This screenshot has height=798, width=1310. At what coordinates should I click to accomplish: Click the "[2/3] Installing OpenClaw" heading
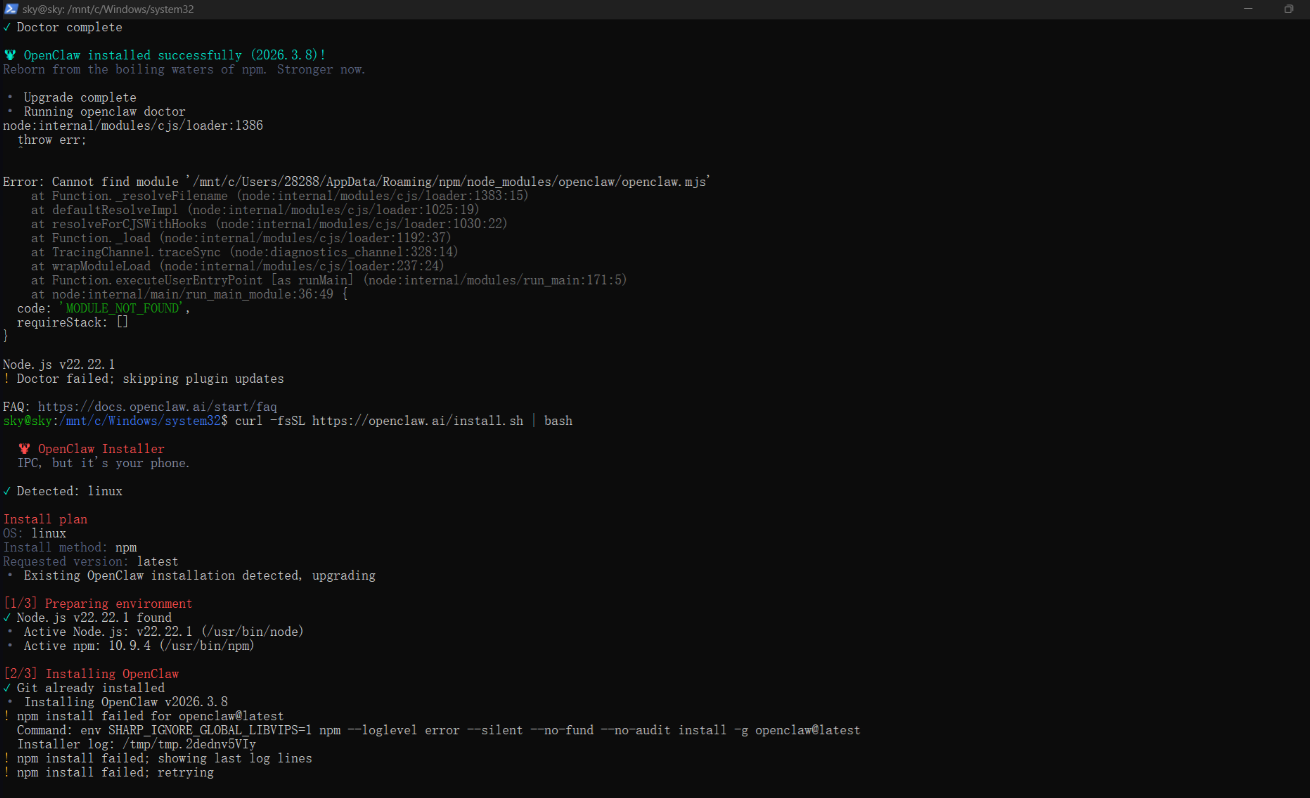[x=91, y=674]
